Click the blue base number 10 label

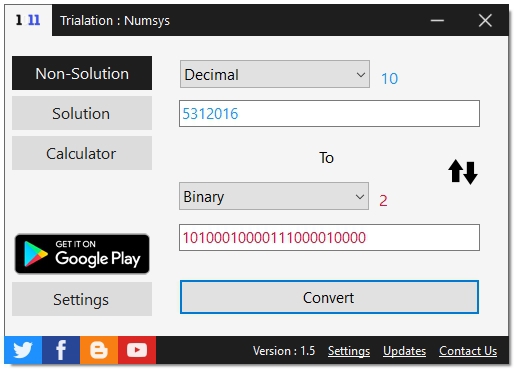point(389,79)
